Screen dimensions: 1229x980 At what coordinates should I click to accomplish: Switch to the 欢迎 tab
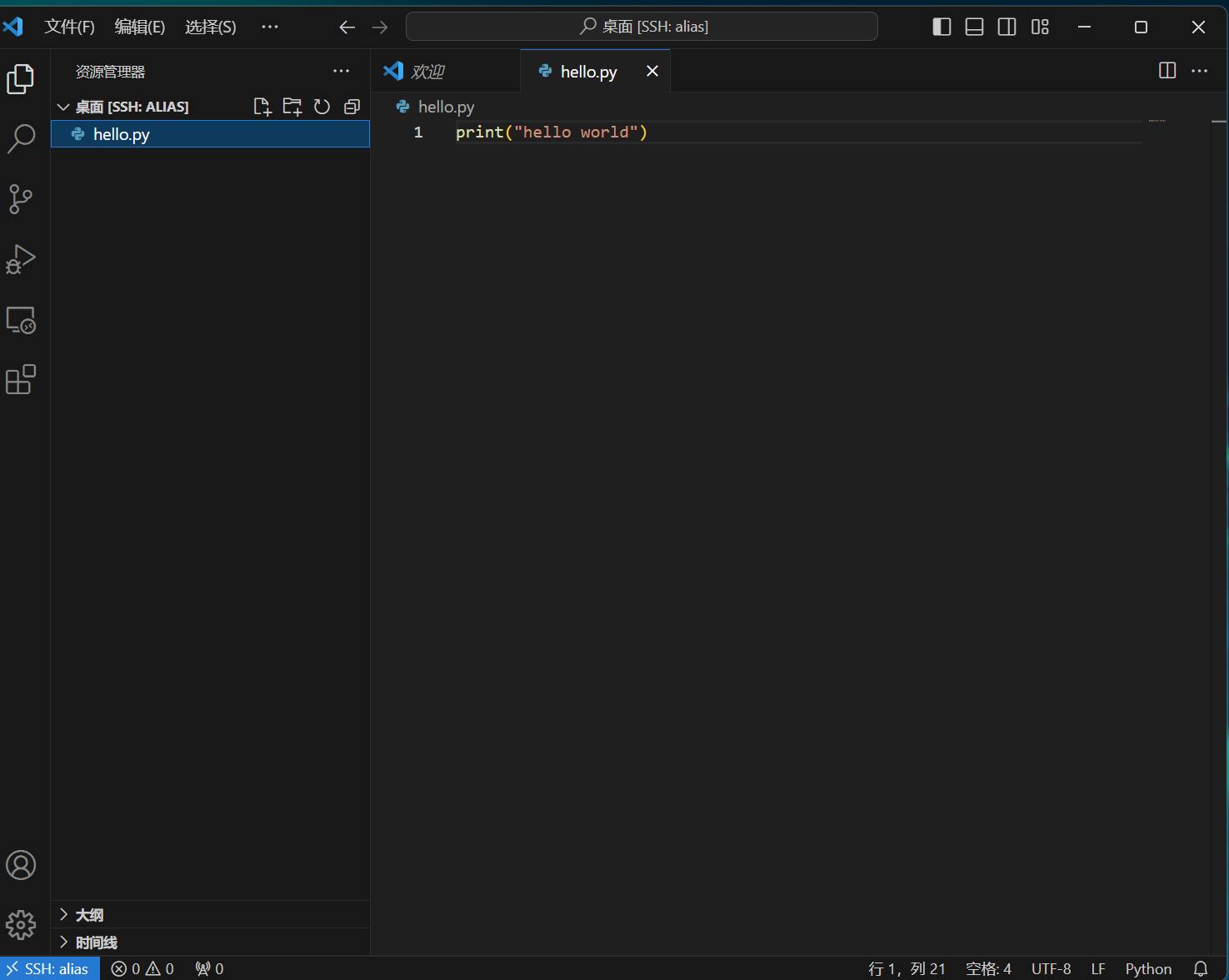446,71
